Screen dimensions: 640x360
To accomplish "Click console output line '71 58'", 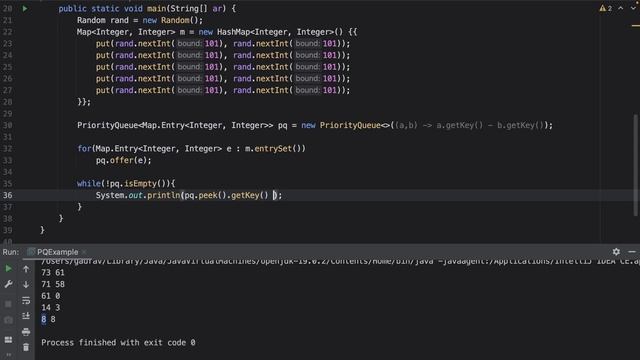I will tap(53, 284).
